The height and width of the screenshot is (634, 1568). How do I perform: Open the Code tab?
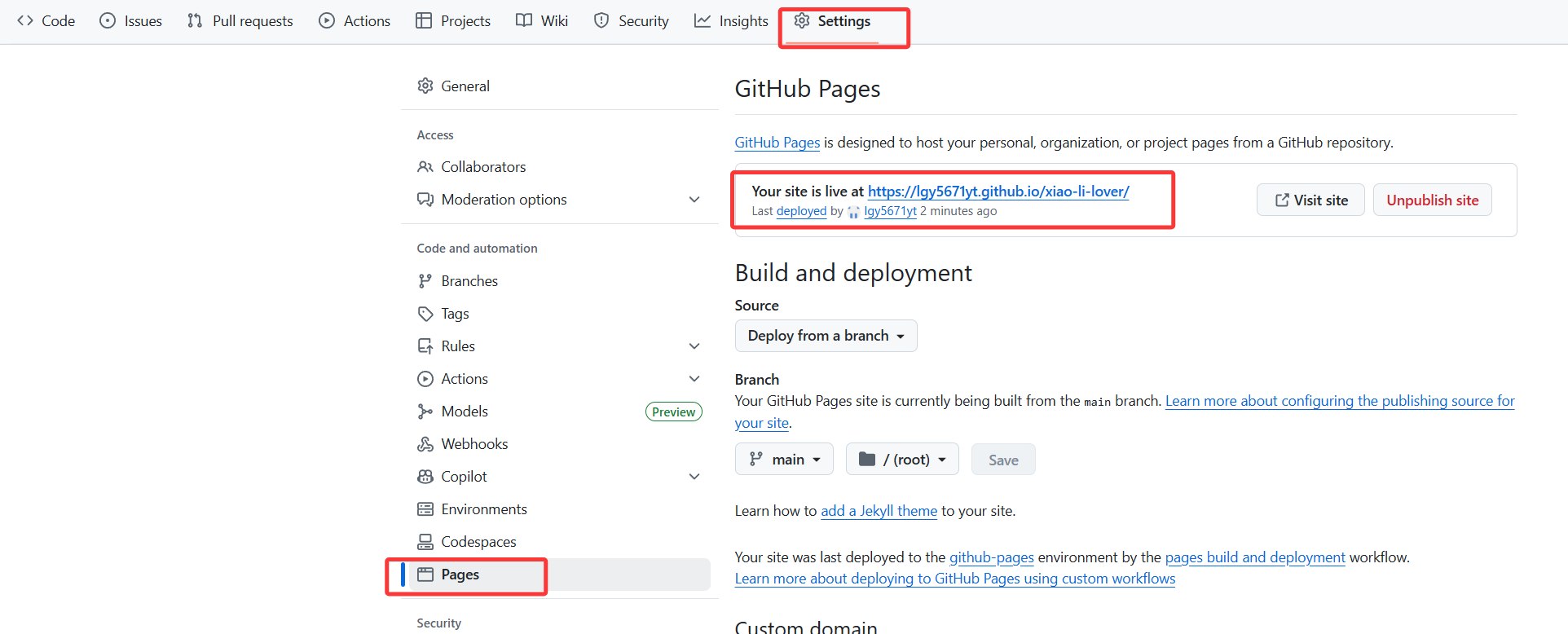[x=46, y=21]
